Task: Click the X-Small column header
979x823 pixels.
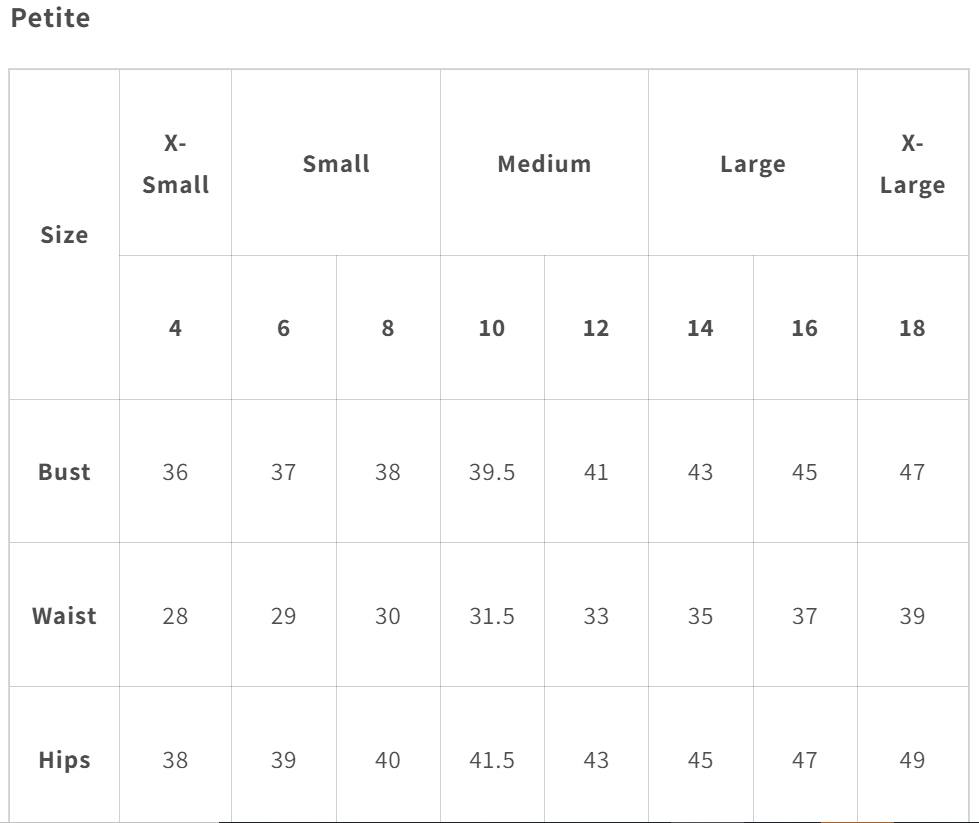Action: click(175, 164)
